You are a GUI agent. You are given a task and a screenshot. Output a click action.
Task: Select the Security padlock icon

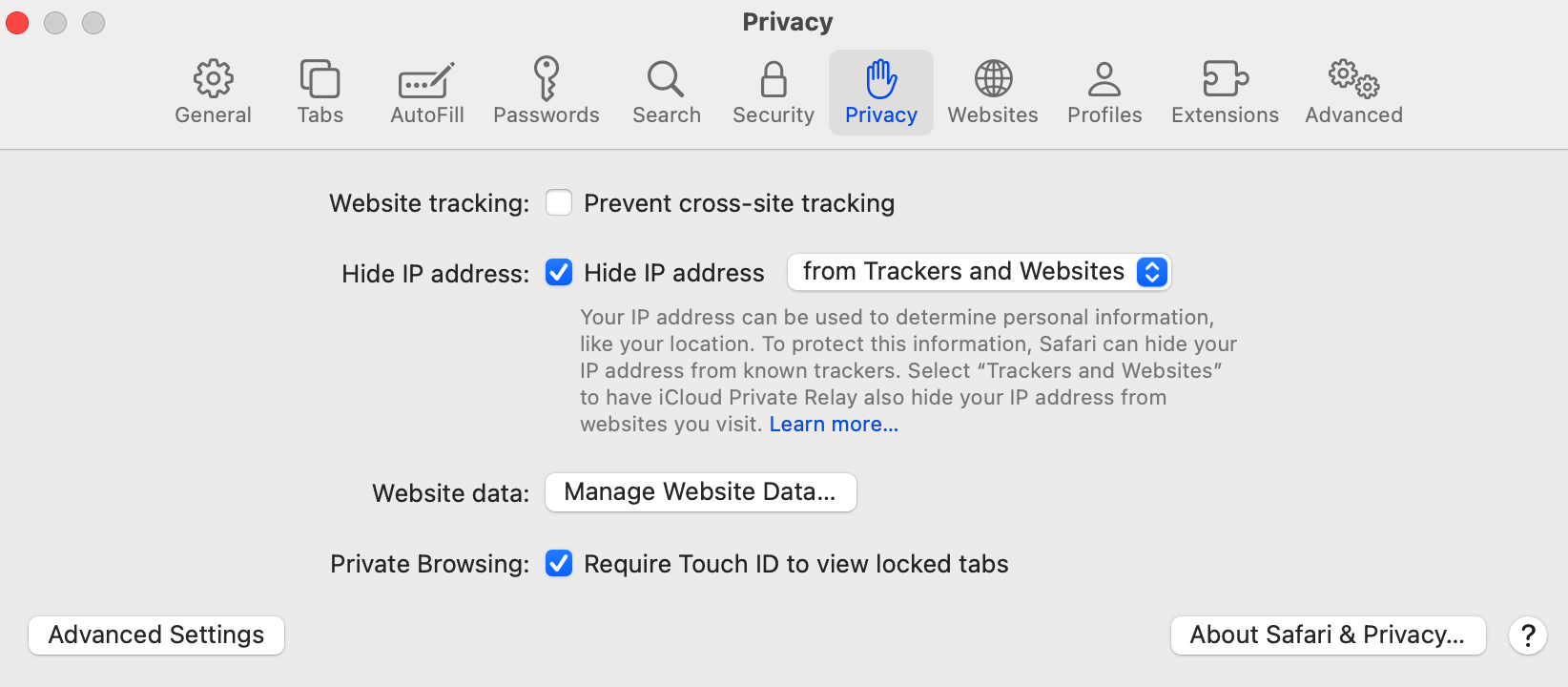(x=774, y=80)
